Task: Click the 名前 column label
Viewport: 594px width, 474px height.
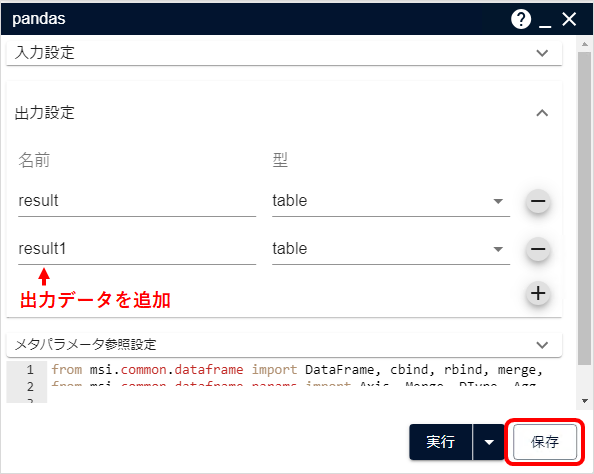Action: click(x=34, y=160)
